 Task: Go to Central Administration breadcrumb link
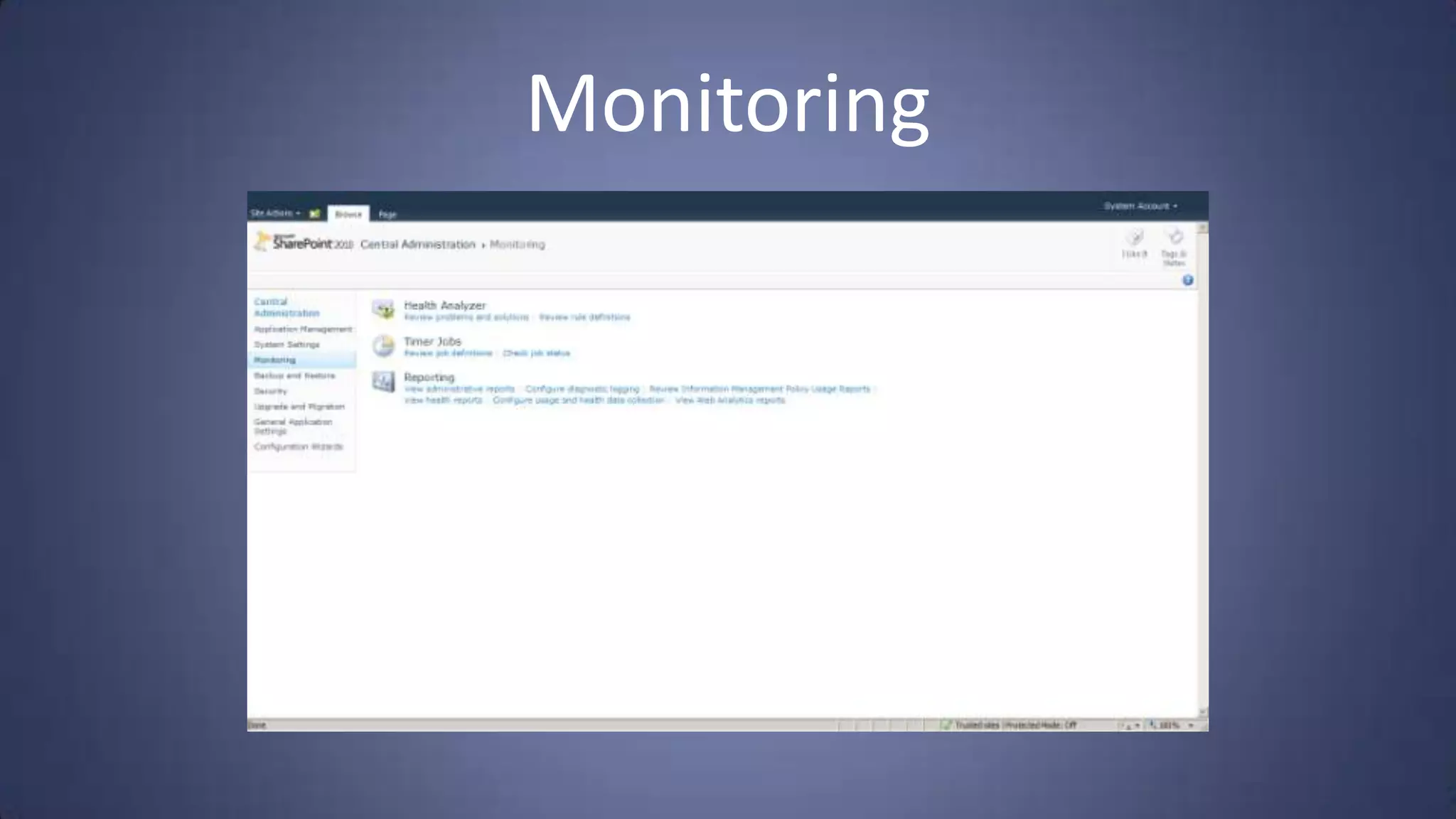418,245
